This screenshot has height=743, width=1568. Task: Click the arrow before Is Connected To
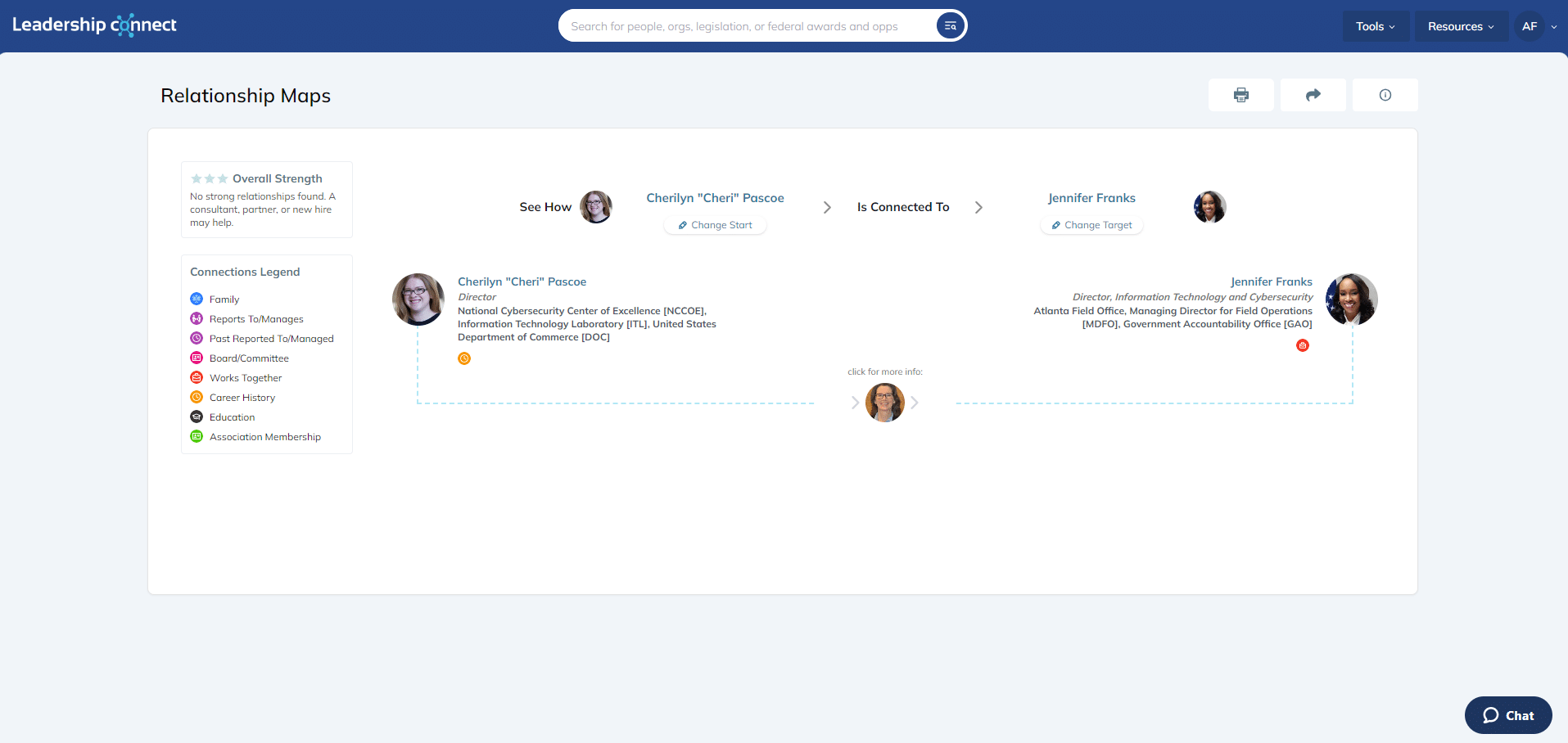[x=827, y=208]
